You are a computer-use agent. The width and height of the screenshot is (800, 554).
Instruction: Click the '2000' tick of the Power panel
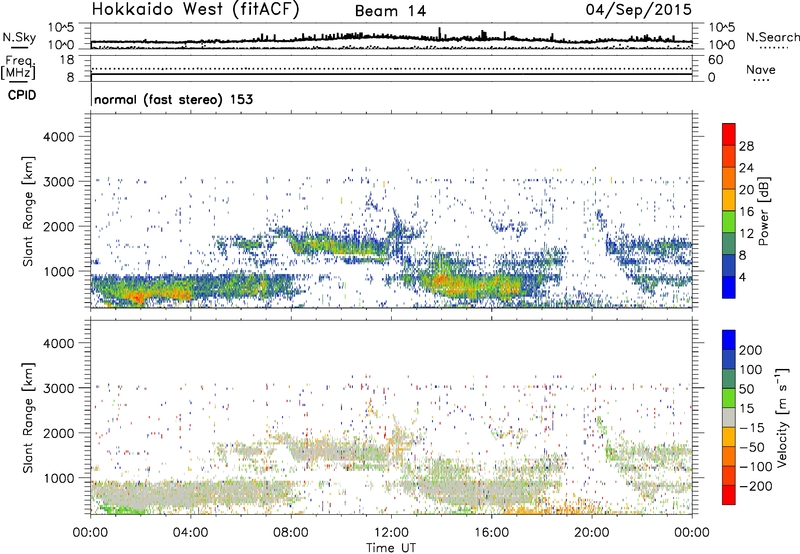point(58,226)
